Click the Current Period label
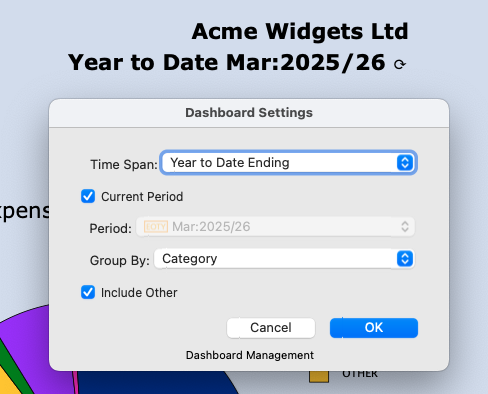This screenshot has width=488, height=394. [142, 197]
